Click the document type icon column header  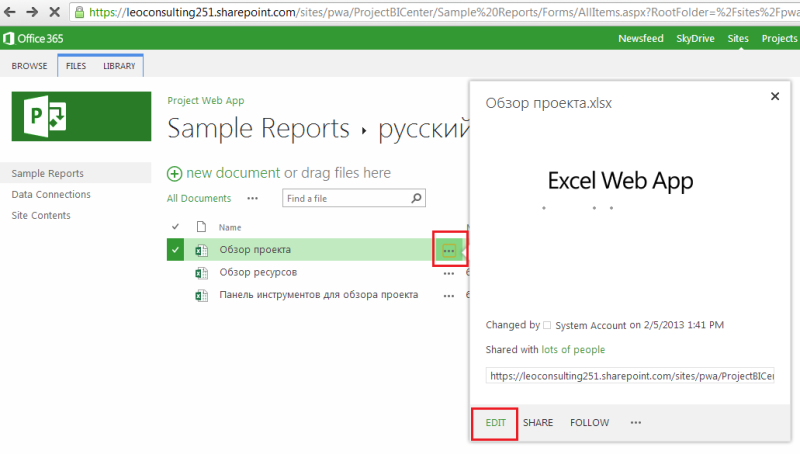(202, 226)
